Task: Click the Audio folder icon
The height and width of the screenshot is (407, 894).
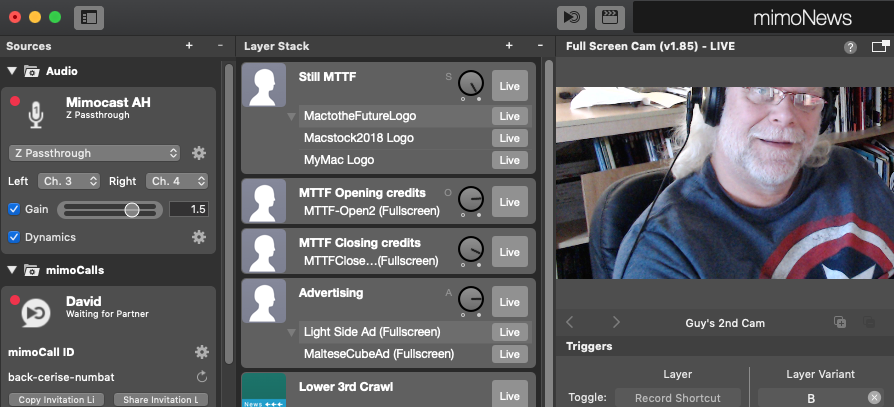Action: click(x=31, y=71)
